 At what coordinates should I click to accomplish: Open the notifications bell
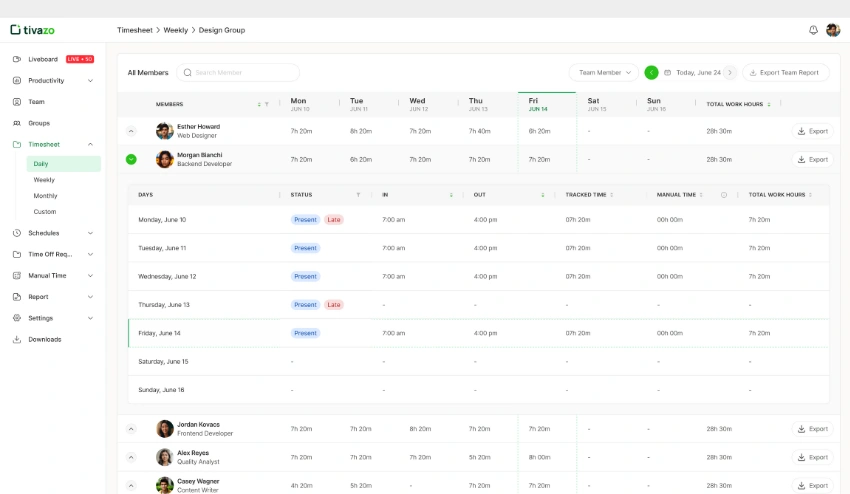(813, 30)
